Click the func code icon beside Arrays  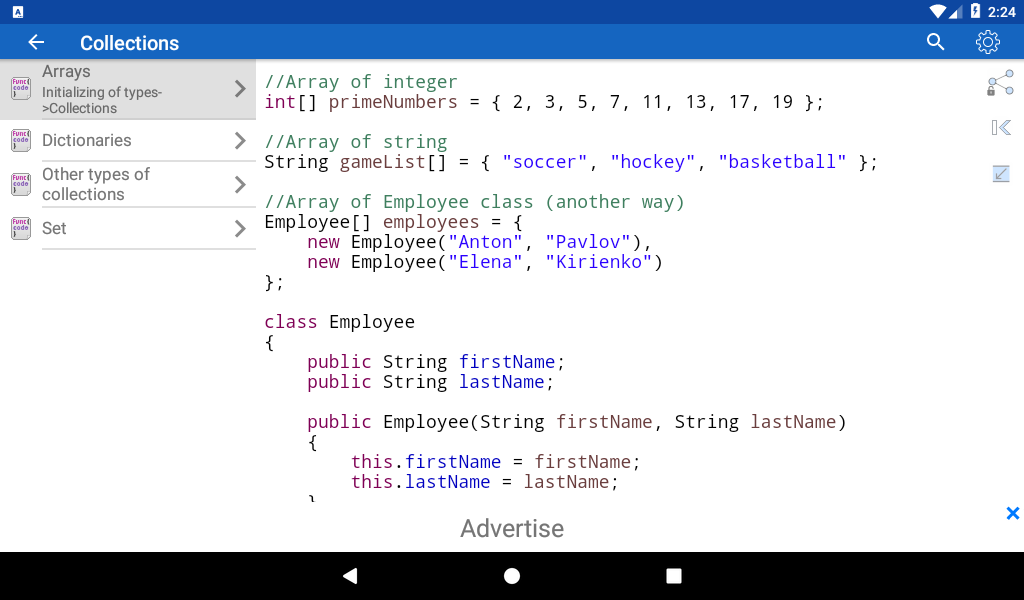coord(21,88)
